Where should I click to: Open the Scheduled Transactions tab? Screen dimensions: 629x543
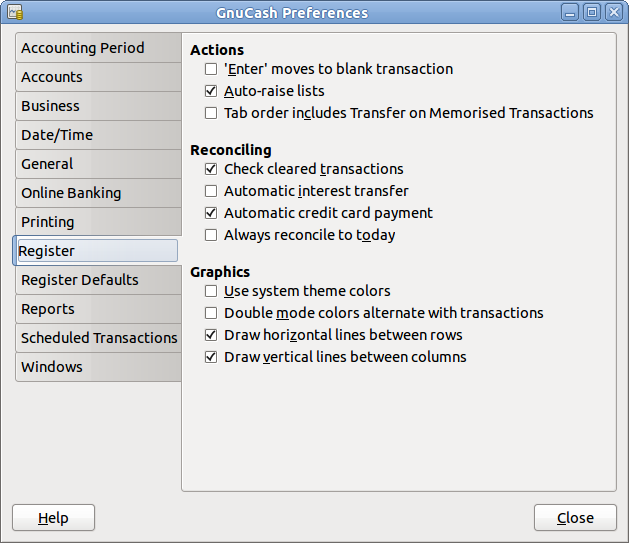[98, 338]
